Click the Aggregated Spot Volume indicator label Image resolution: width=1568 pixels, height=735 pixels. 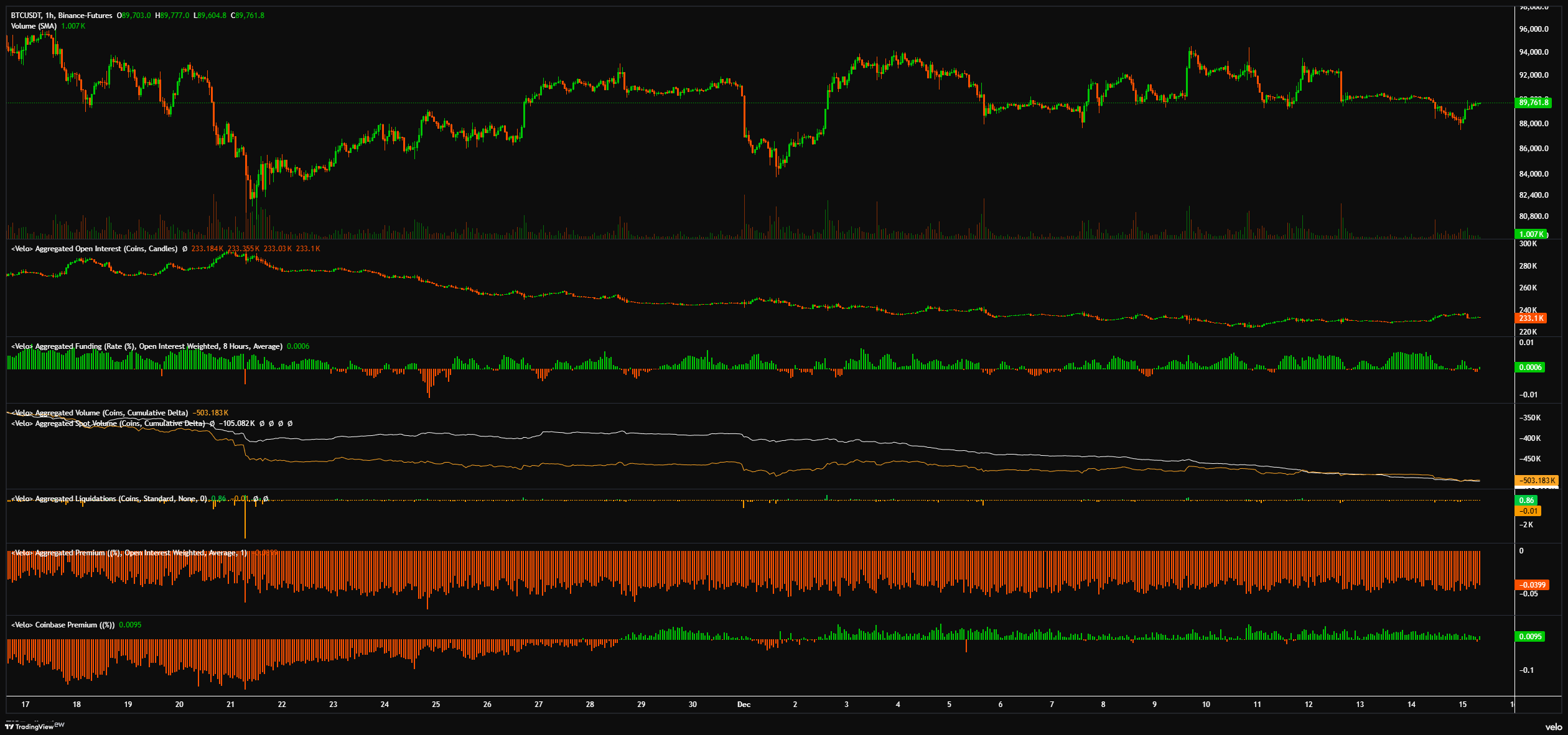pyautogui.click(x=108, y=423)
